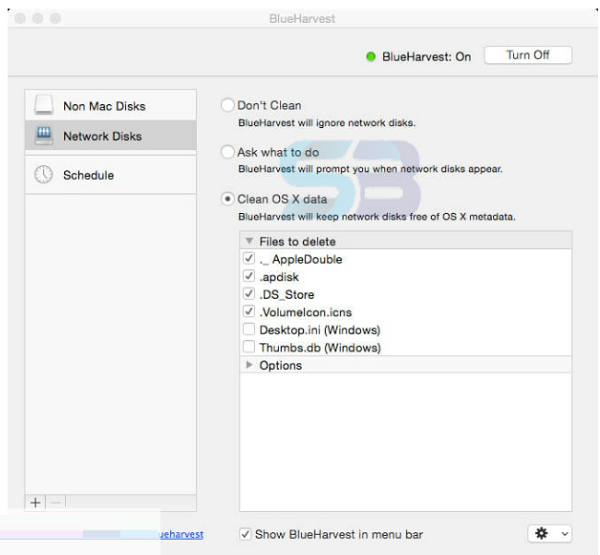Screen dimensions: 600x555
Task: Click the Files to delete header label
Action: 297,242
